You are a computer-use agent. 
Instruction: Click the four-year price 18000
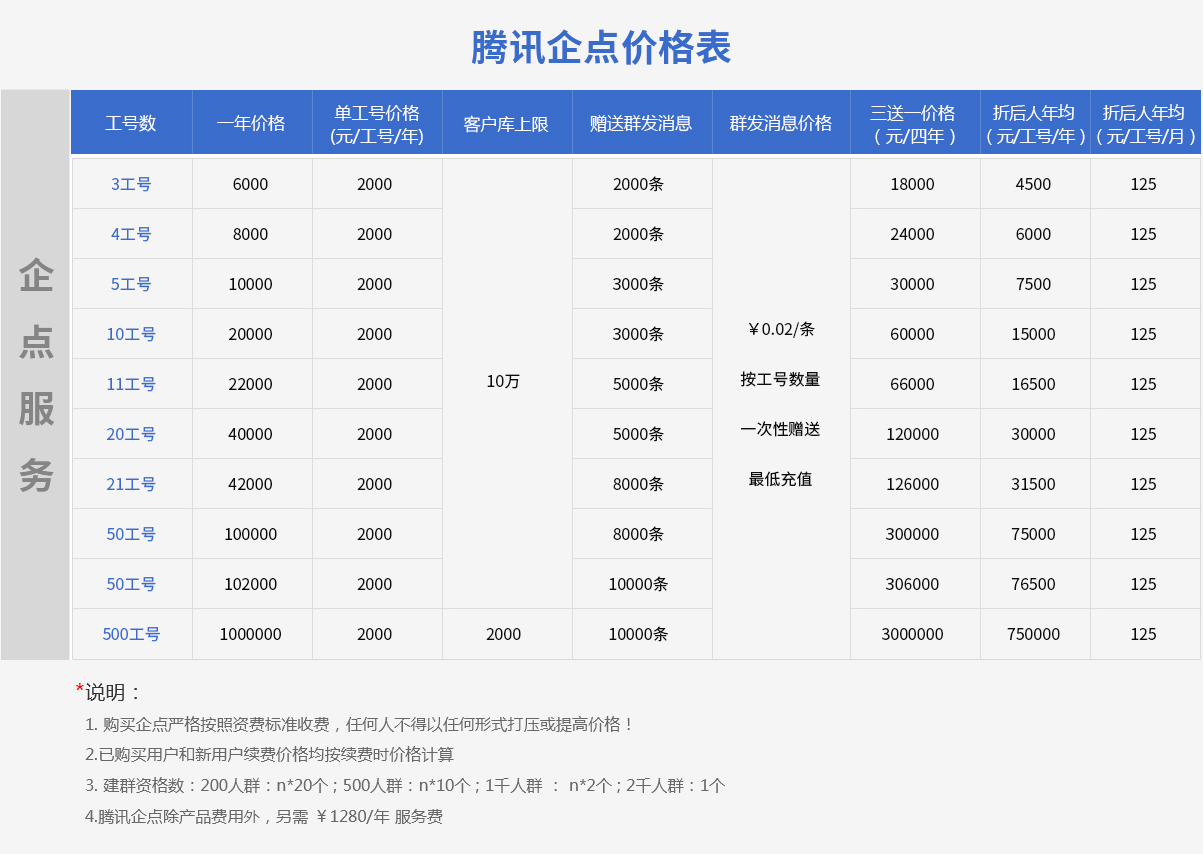pos(912,184)
